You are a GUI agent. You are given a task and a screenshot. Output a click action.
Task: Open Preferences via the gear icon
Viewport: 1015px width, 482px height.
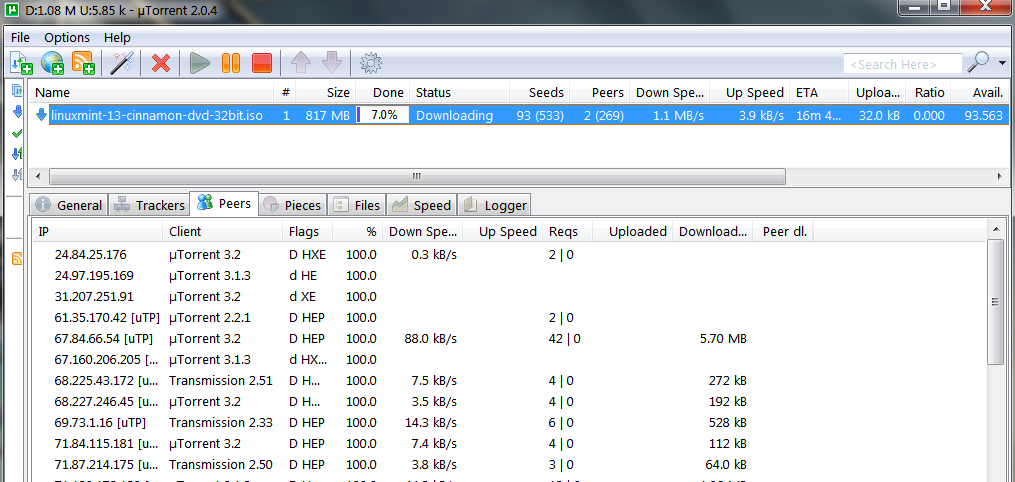(x=371, y=63)
